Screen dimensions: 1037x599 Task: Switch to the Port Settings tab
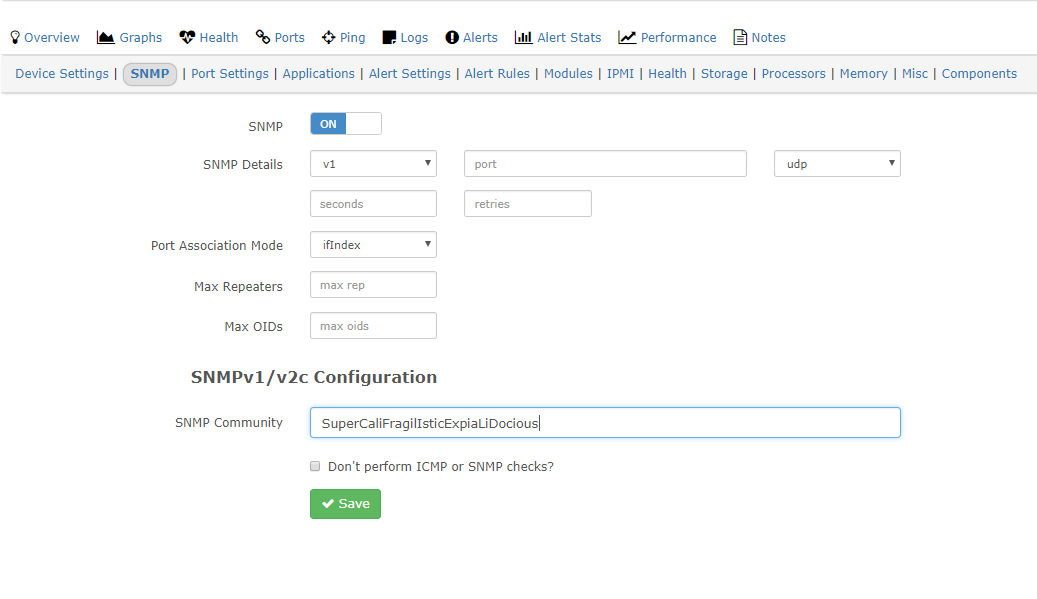(229, 73)
